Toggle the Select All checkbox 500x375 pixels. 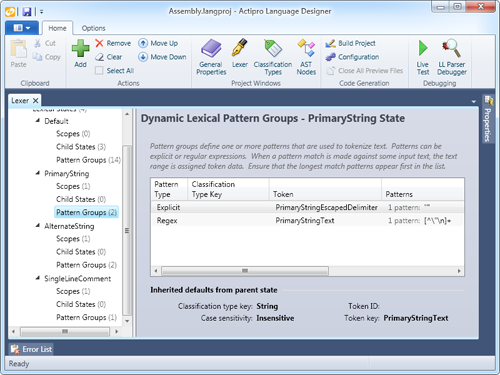[x=99, y=71]
